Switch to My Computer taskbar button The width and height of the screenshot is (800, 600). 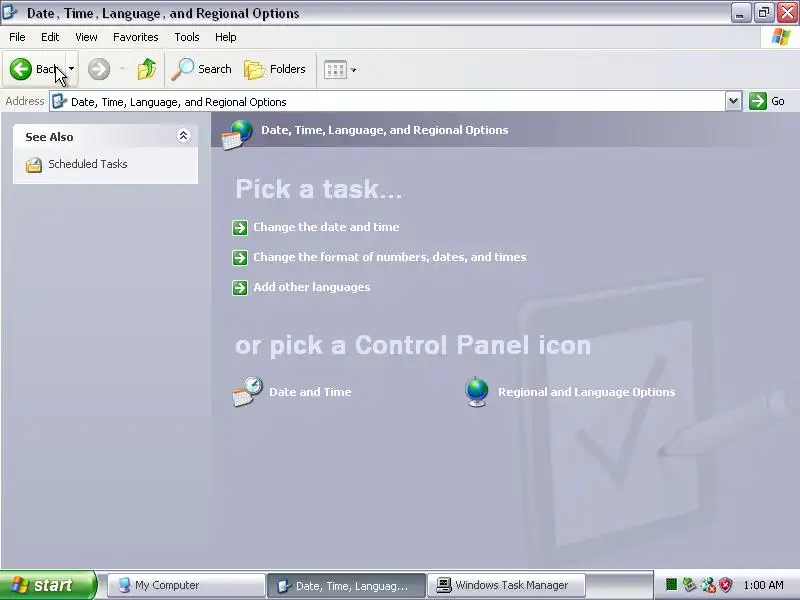point(186,585)
